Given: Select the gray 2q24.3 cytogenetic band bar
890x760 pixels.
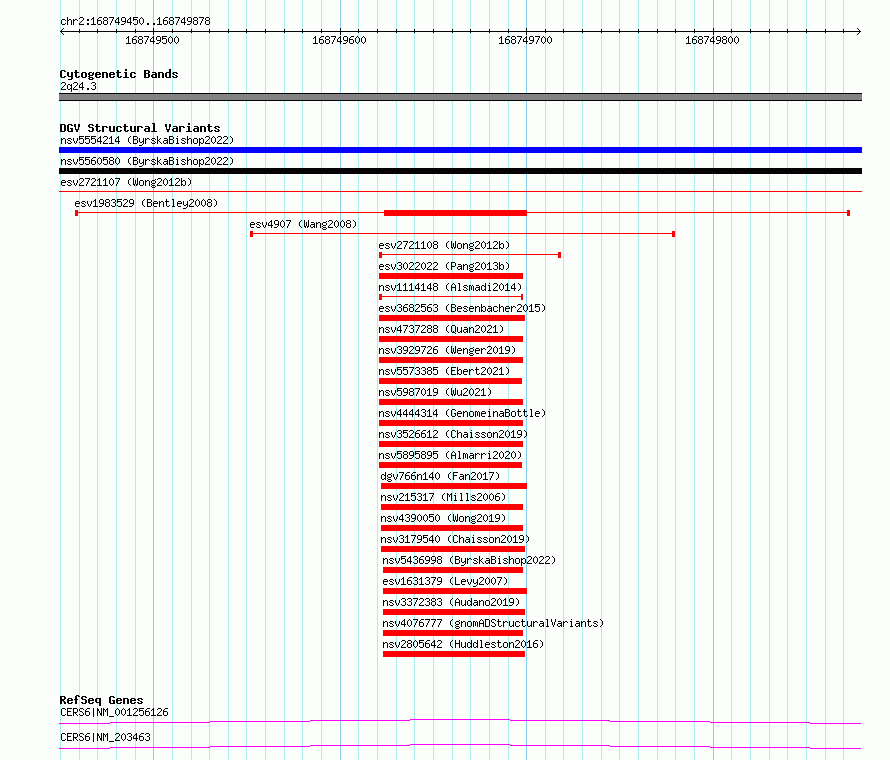Looking at the screenshot, I should click(460, 97).
